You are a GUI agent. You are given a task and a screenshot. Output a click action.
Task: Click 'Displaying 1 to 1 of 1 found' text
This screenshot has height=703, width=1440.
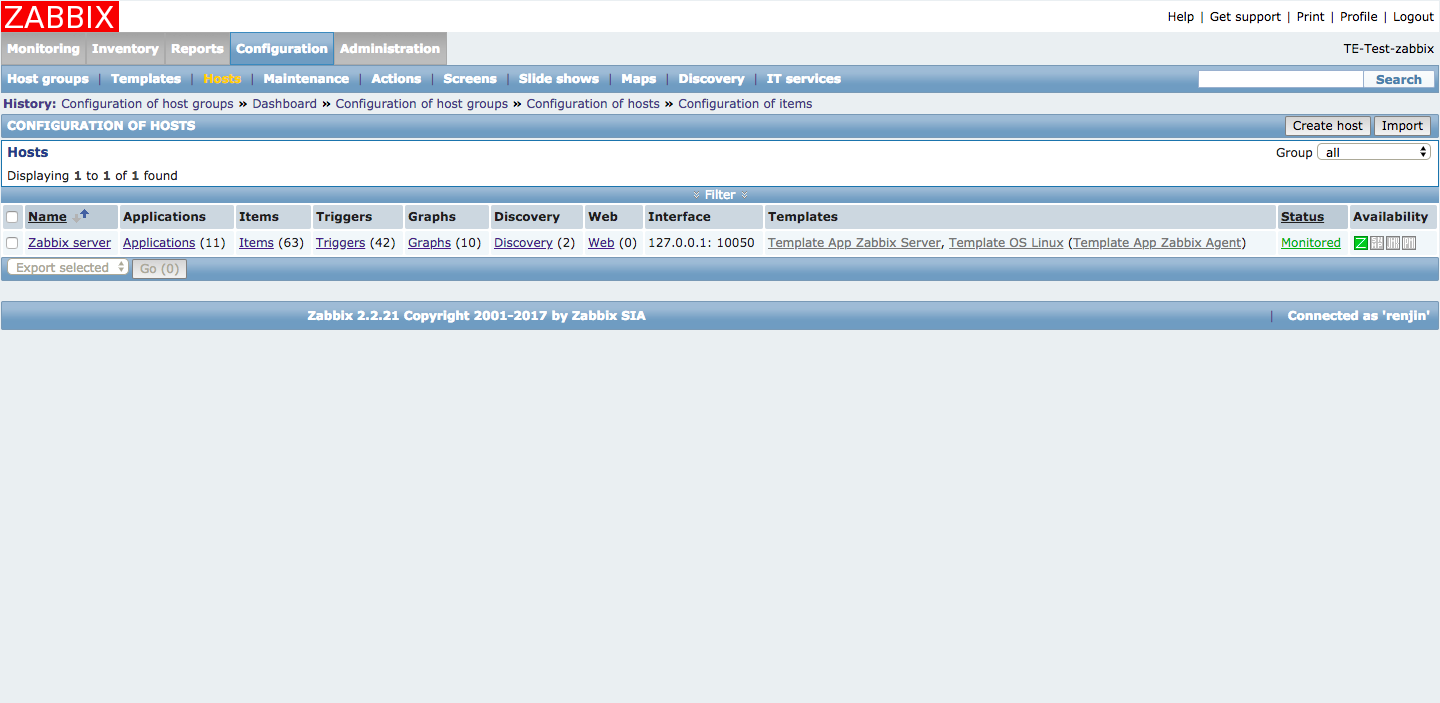coord(92,176)
